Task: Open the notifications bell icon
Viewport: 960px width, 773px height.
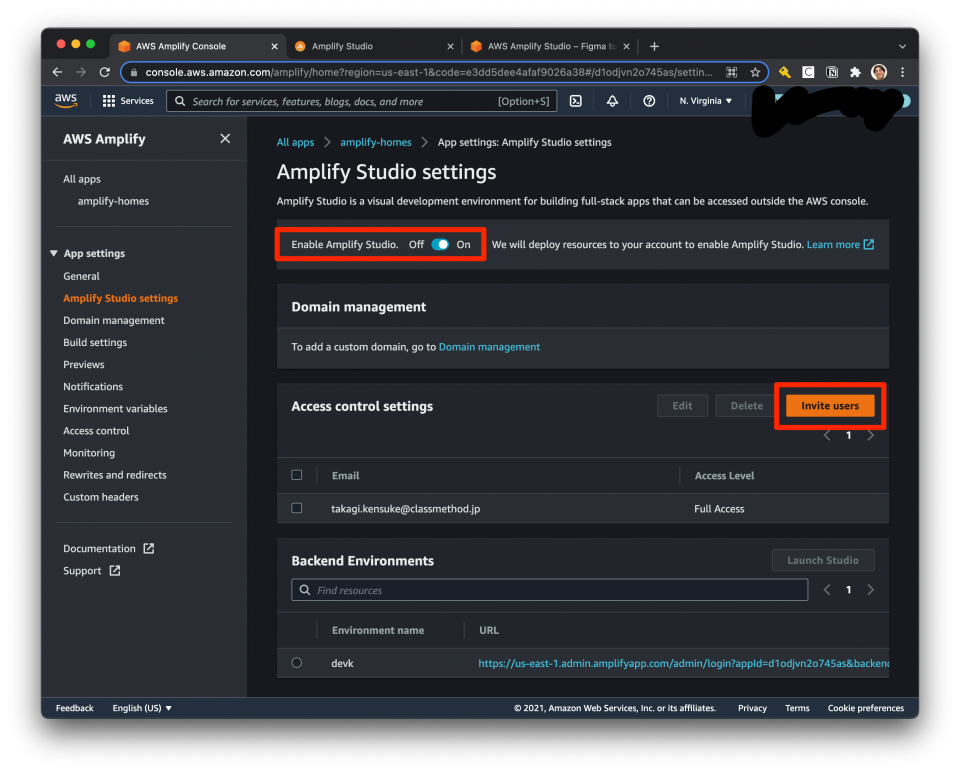Action: pos(612,101)
